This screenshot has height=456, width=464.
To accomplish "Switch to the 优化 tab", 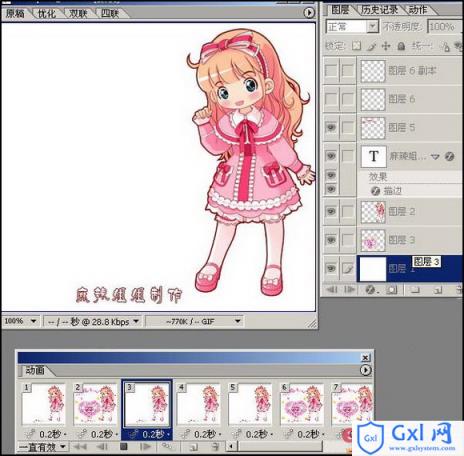I will click(46, 13).
